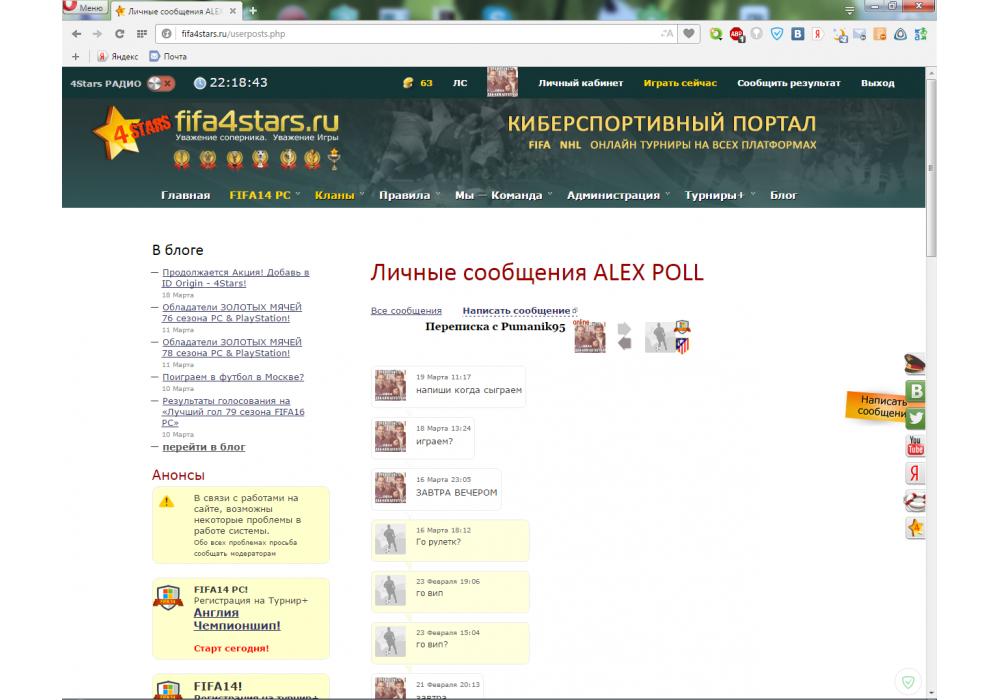This screenshot has height=700, width=1000.
Task: Click Играть сейчас
Action: [680, 83]
